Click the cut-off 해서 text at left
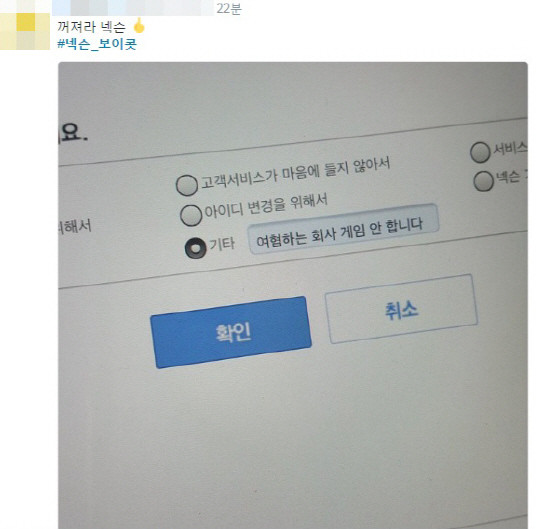Image resolution: width=536 pixels, height=529 pixels. pyautogui.click(x=75, y=227)
